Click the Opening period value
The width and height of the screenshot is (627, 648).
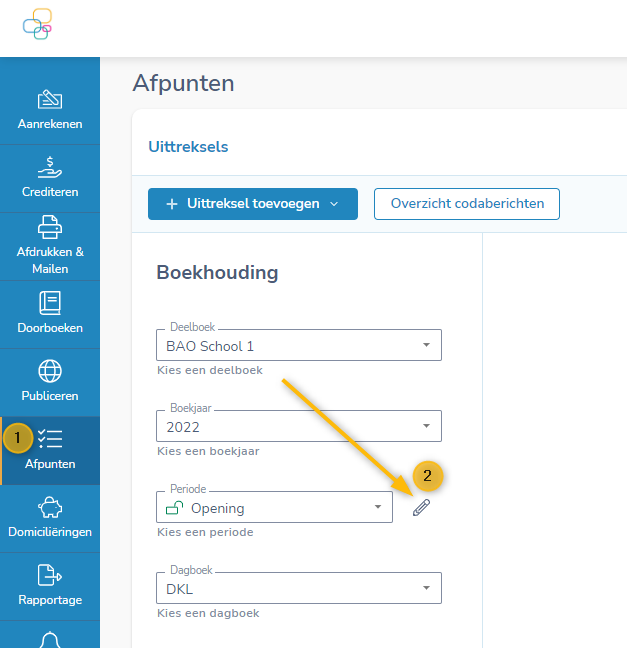click(x=217, y=508)
